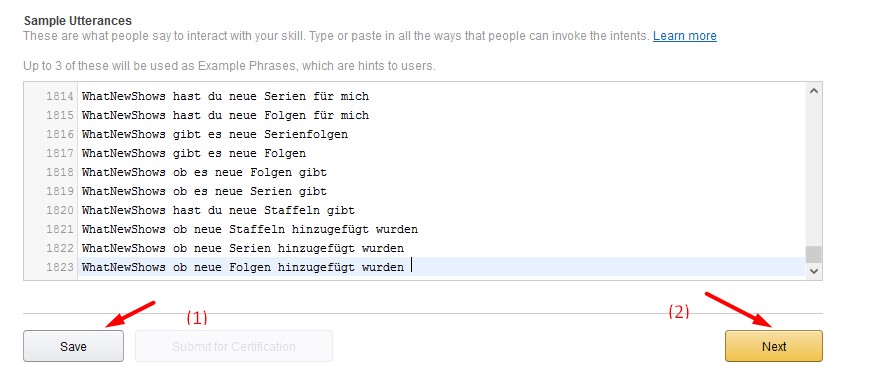881x370 pixels.
Task: Click the line 1816 Serienfolgen utterance
Action: (x=215, y=135)
